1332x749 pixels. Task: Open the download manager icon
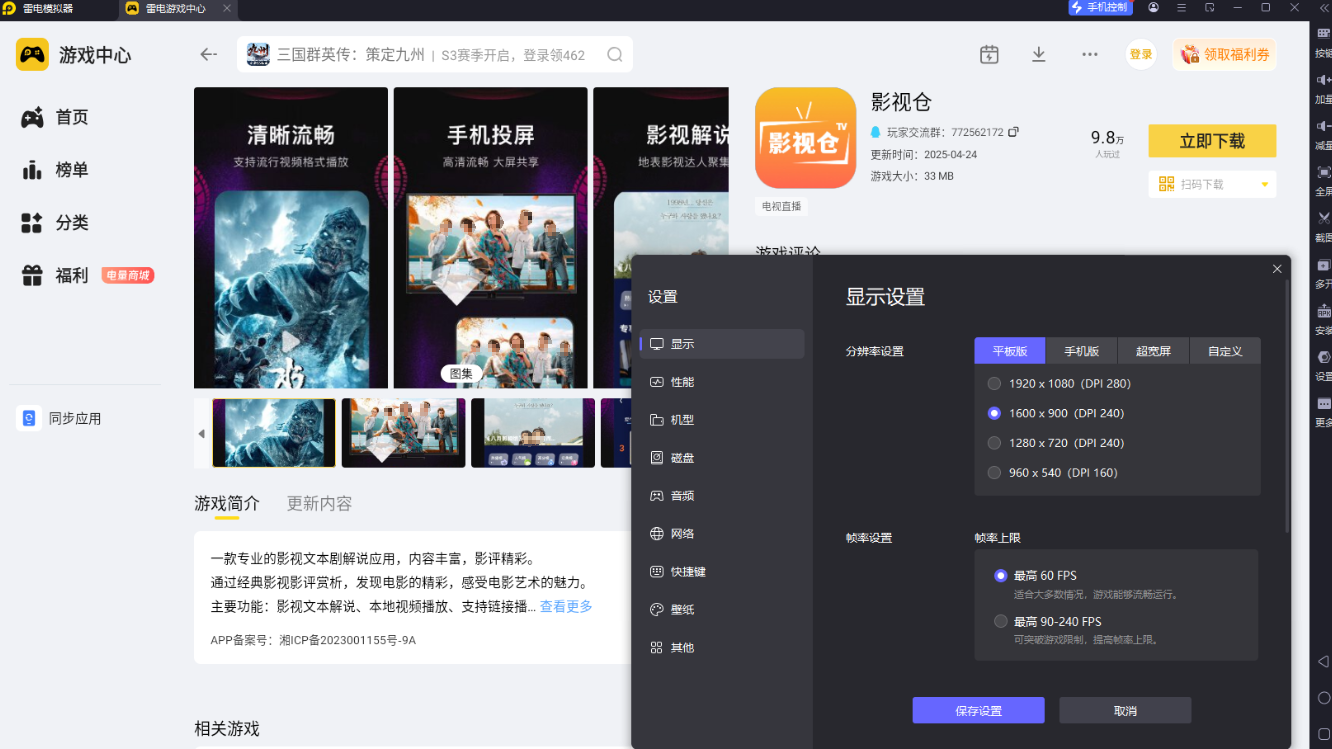click(x=1039, y=54)
